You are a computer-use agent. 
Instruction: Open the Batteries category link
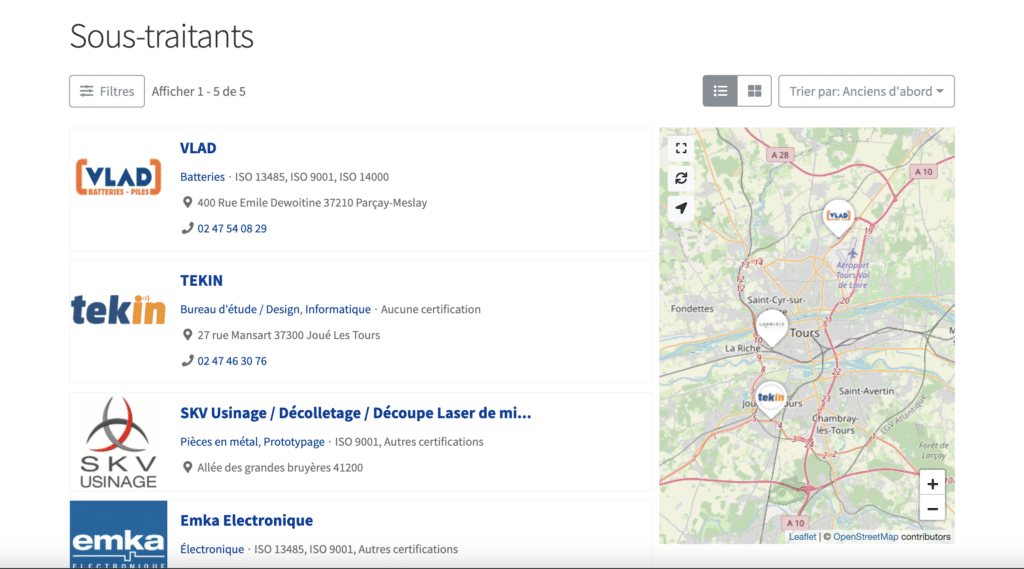pos(202,177)
